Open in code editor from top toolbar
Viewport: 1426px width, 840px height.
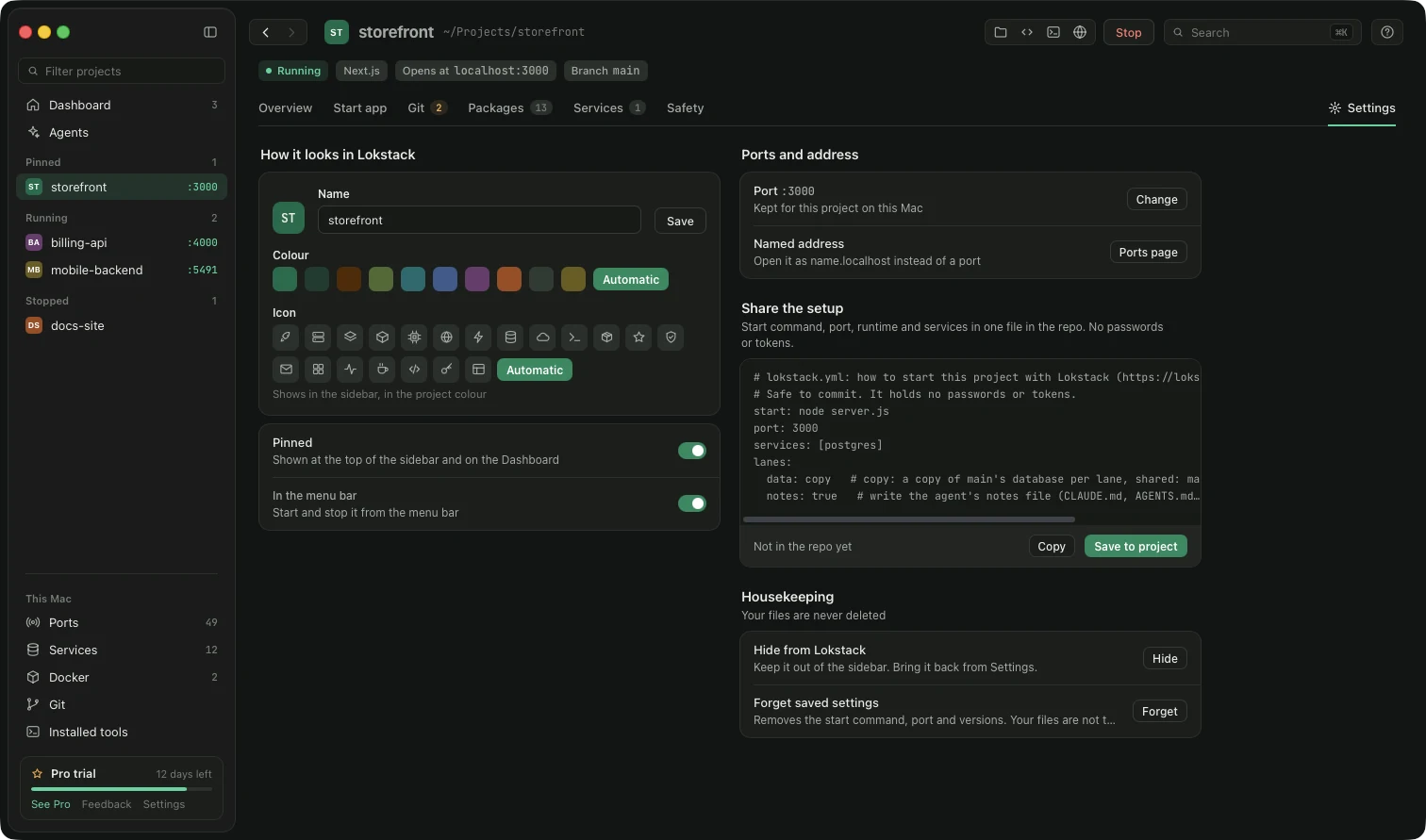tap(1027, 32)
